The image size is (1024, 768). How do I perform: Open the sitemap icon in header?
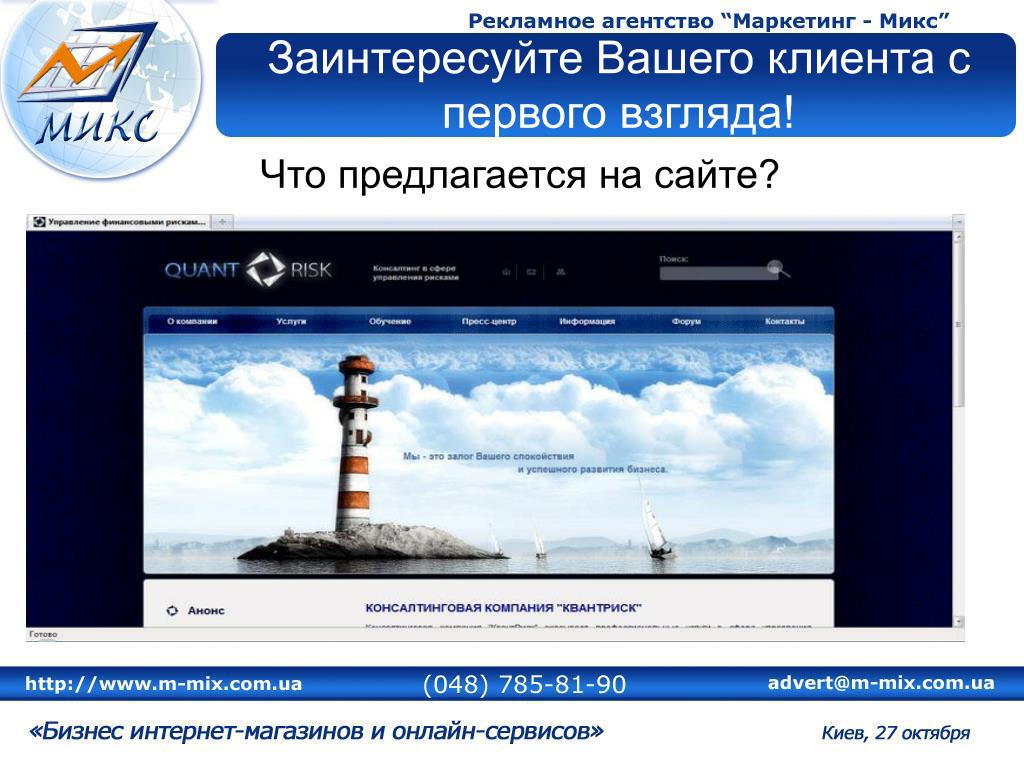coord(560,272)
